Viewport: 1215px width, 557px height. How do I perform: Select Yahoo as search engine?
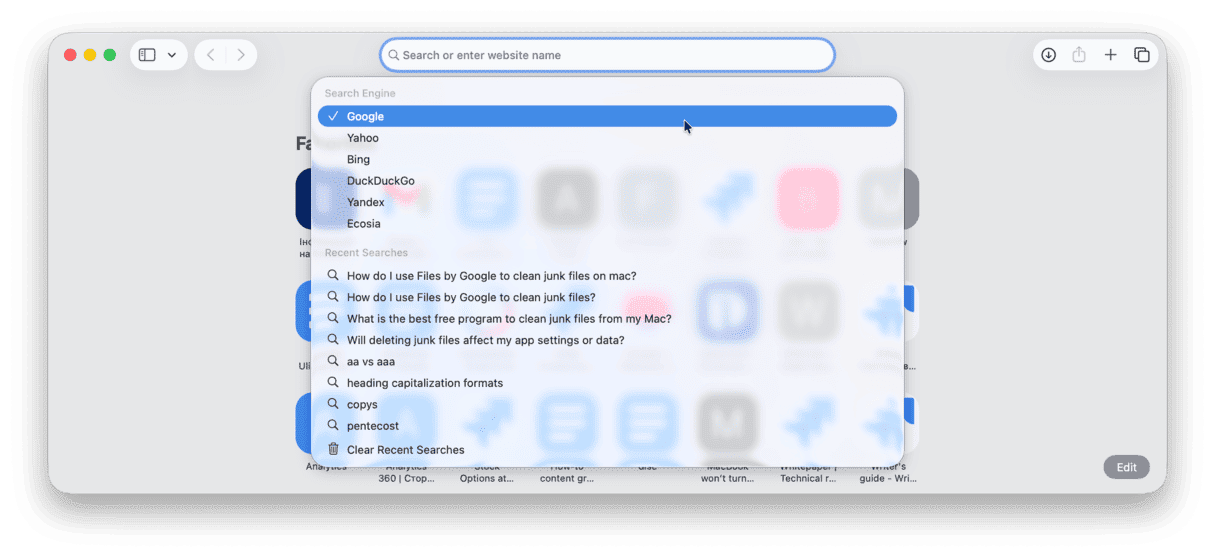click(x=607, y=138)
